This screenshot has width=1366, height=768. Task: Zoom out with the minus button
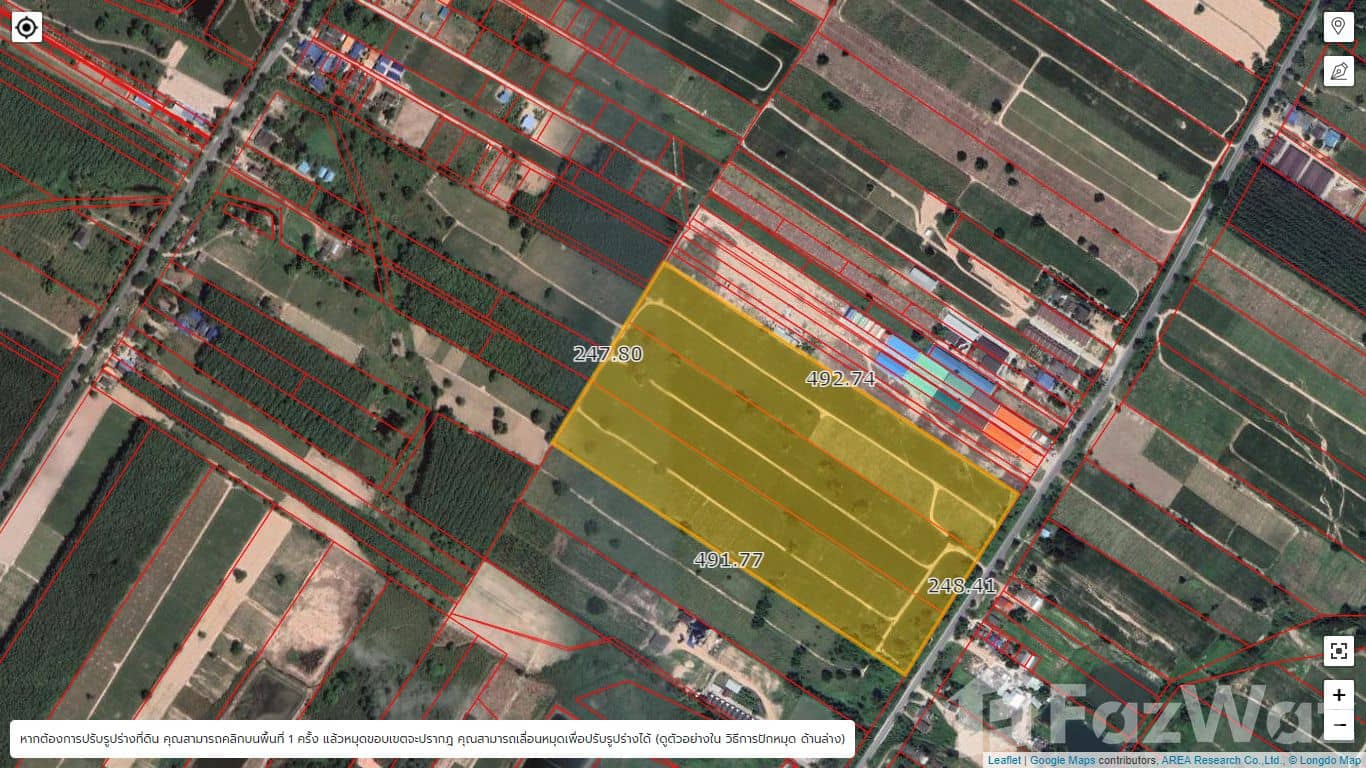tap(1338, 724)
